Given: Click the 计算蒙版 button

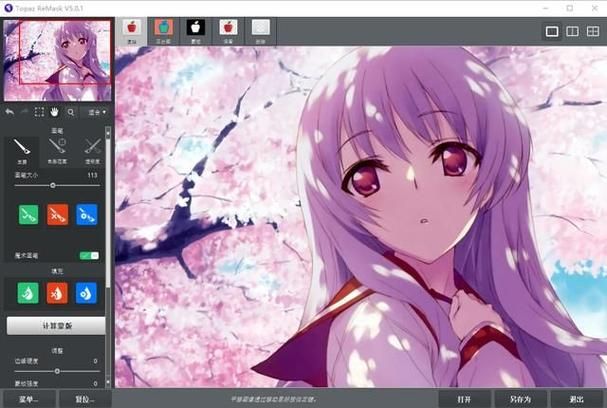Looking at the screenshot, I should (56, 326).
